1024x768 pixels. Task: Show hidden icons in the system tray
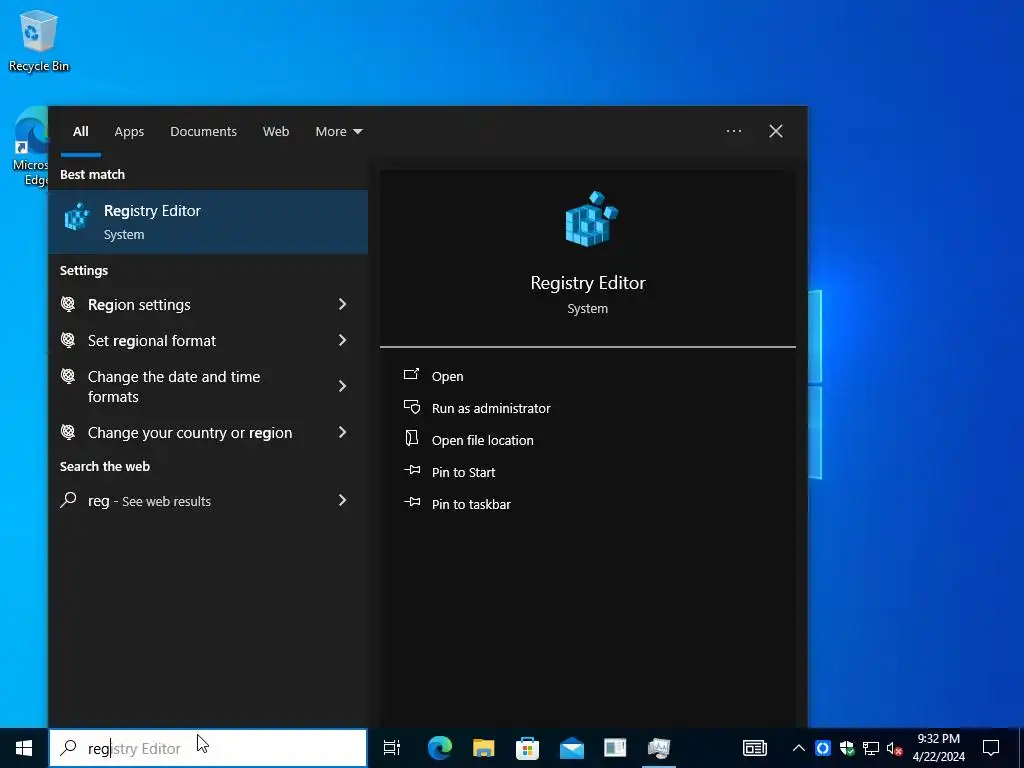[x=798, y=748]
